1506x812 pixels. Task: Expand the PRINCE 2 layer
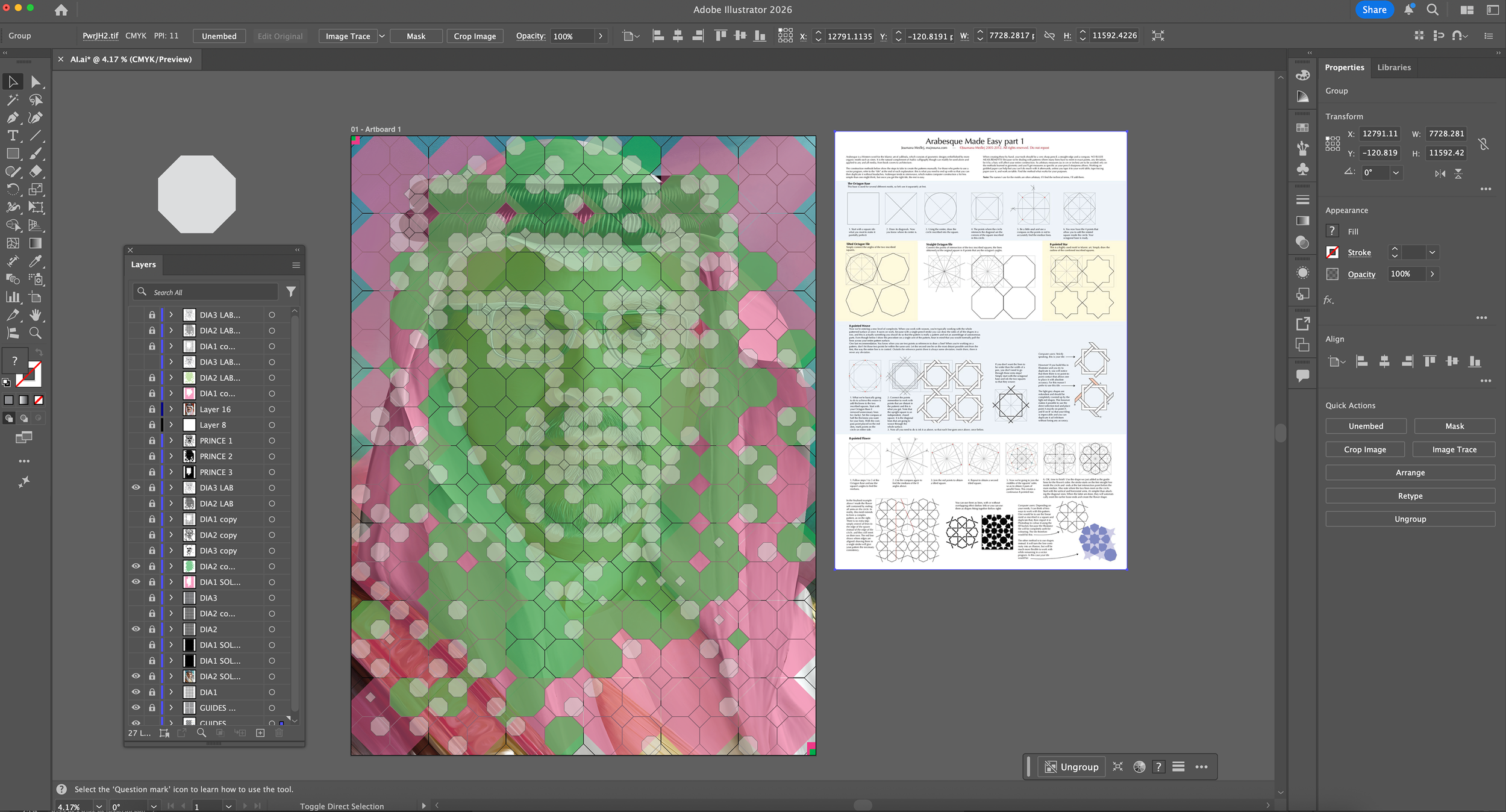[171, 457]
